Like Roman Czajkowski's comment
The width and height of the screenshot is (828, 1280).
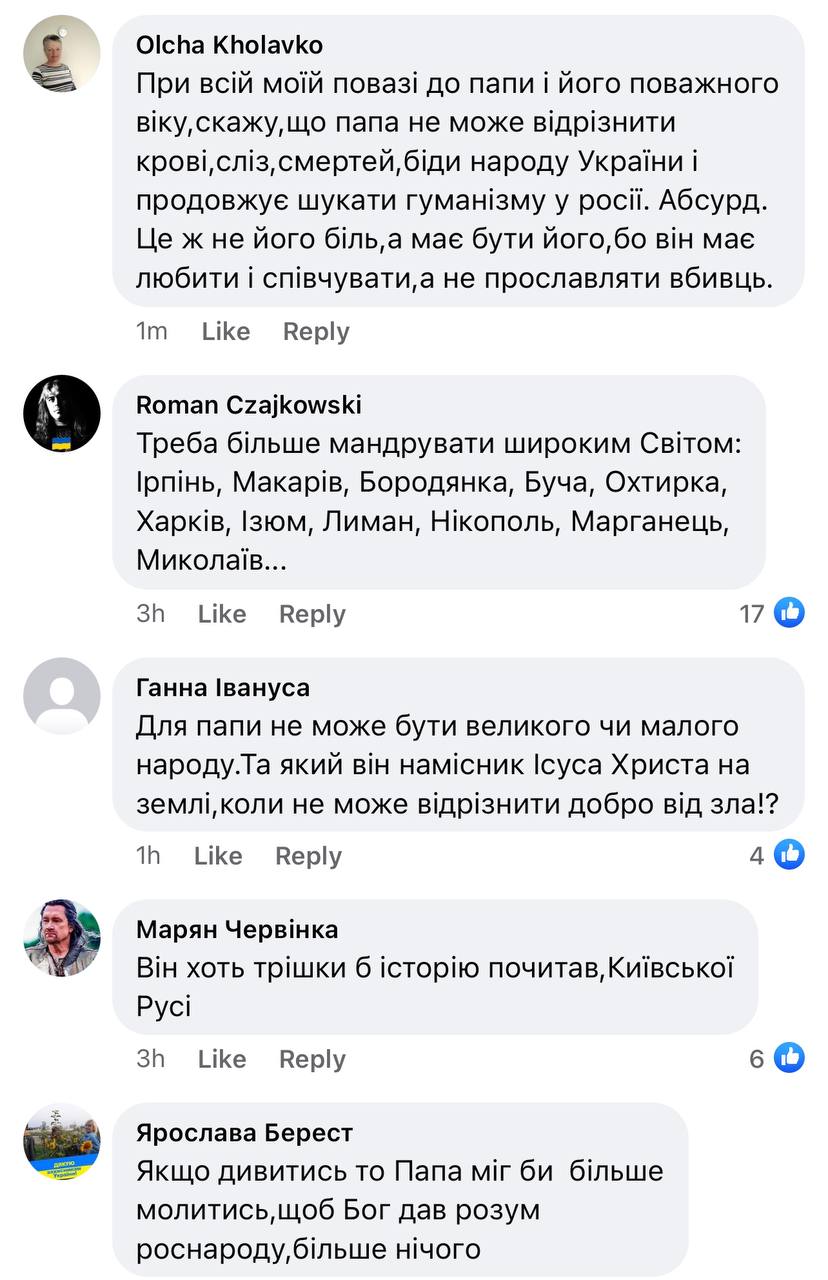pos(222,614)
